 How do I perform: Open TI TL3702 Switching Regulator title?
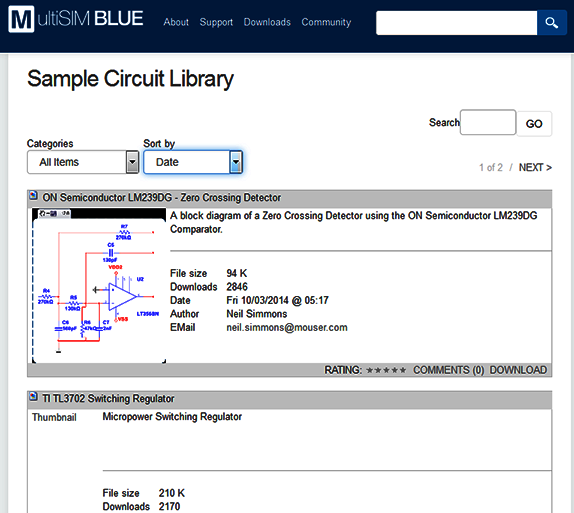pos(108,398)
